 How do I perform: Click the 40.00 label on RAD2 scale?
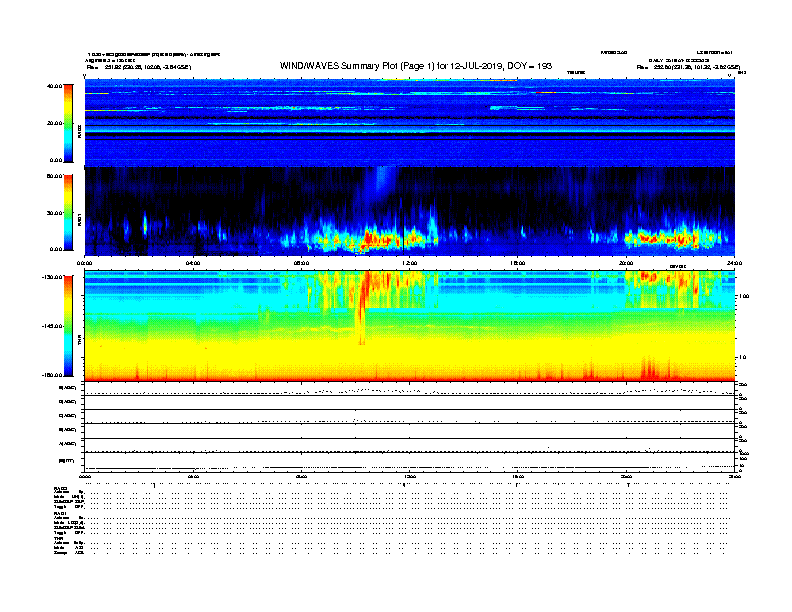(54, 86)
